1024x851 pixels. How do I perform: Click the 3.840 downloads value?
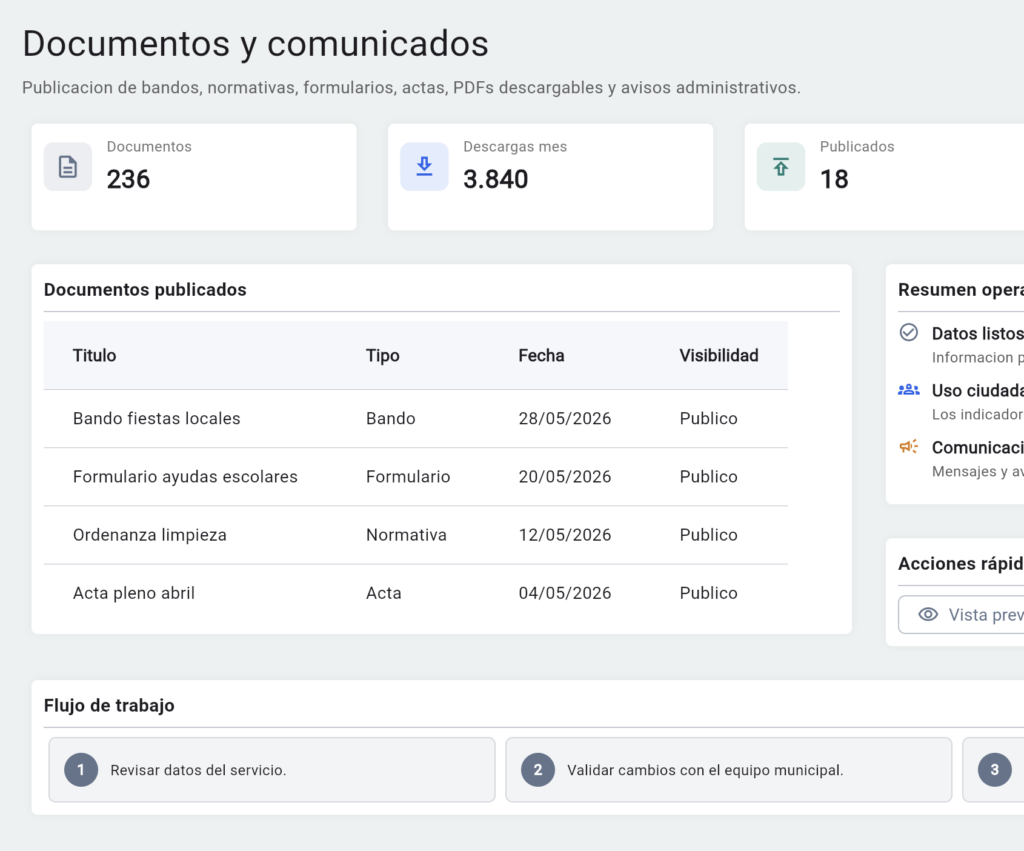coord(496,179)
